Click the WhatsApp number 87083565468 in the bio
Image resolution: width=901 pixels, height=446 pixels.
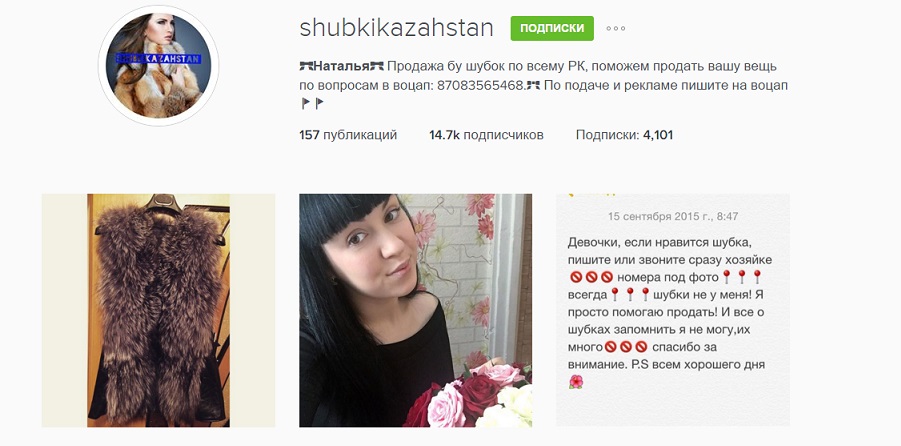coord(481,86)
